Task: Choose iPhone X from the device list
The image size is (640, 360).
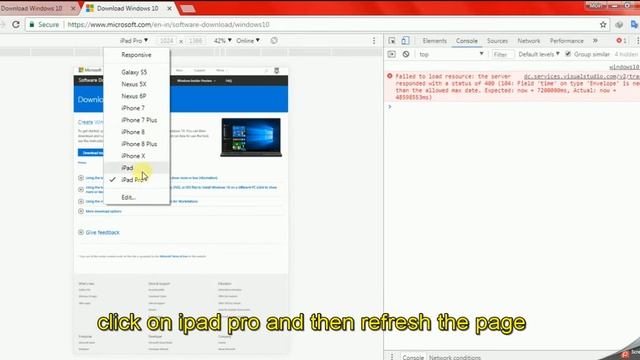Action: coord(137,156)
